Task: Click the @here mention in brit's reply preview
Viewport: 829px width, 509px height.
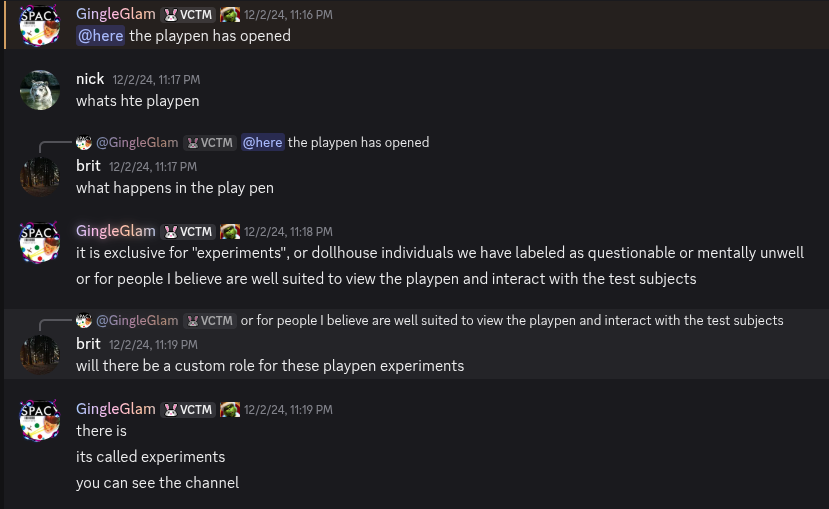Action: point(263,143)
